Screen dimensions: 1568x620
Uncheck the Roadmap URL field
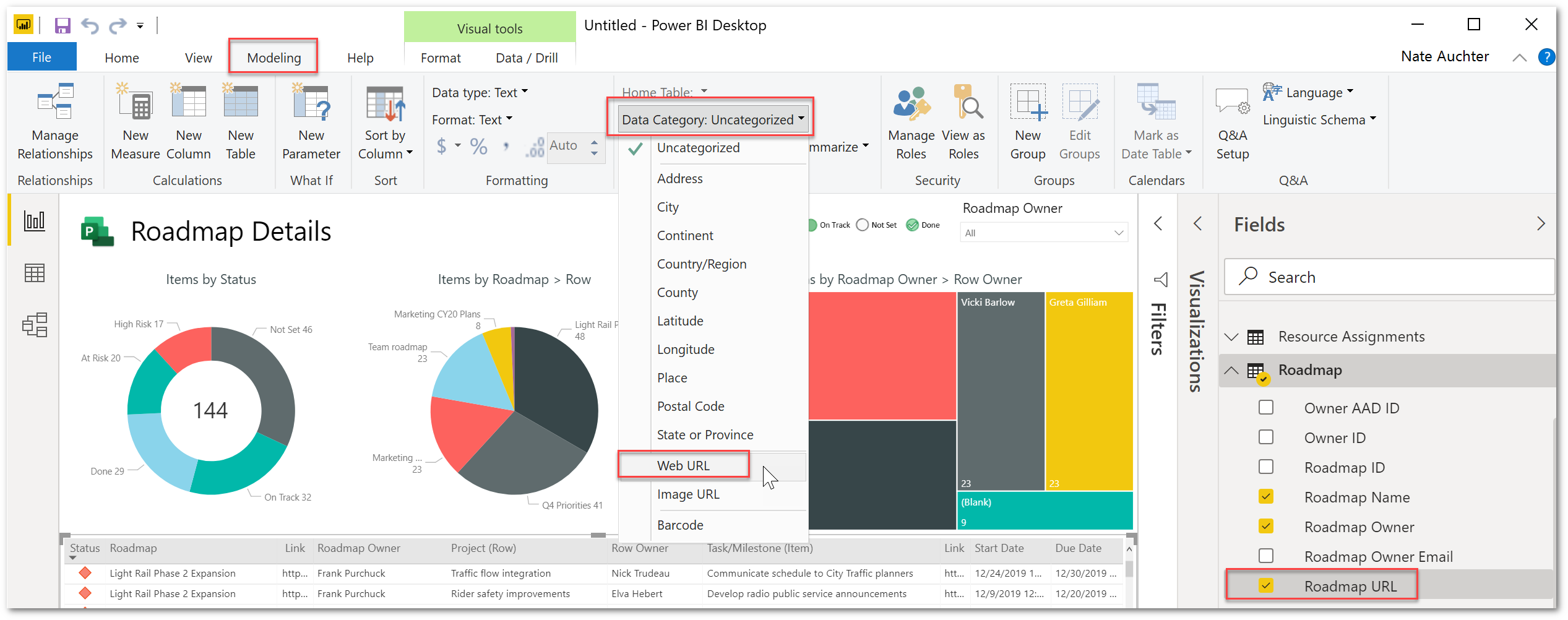coord(1266,585)
